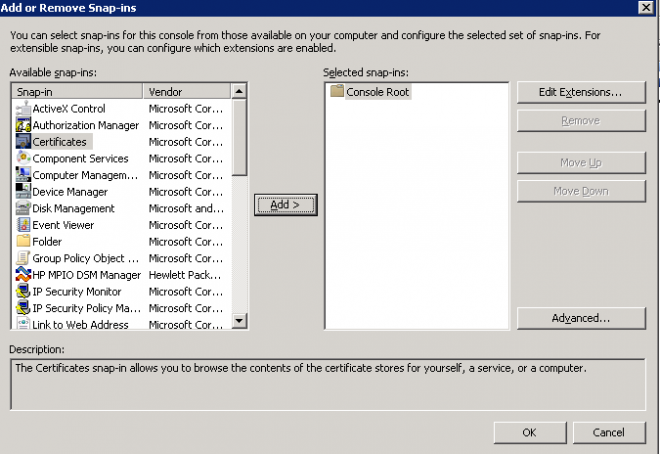Open the Advanced options
Viewport: 660px width, 454px height.
pyautogui.click(x=581, y=318)
